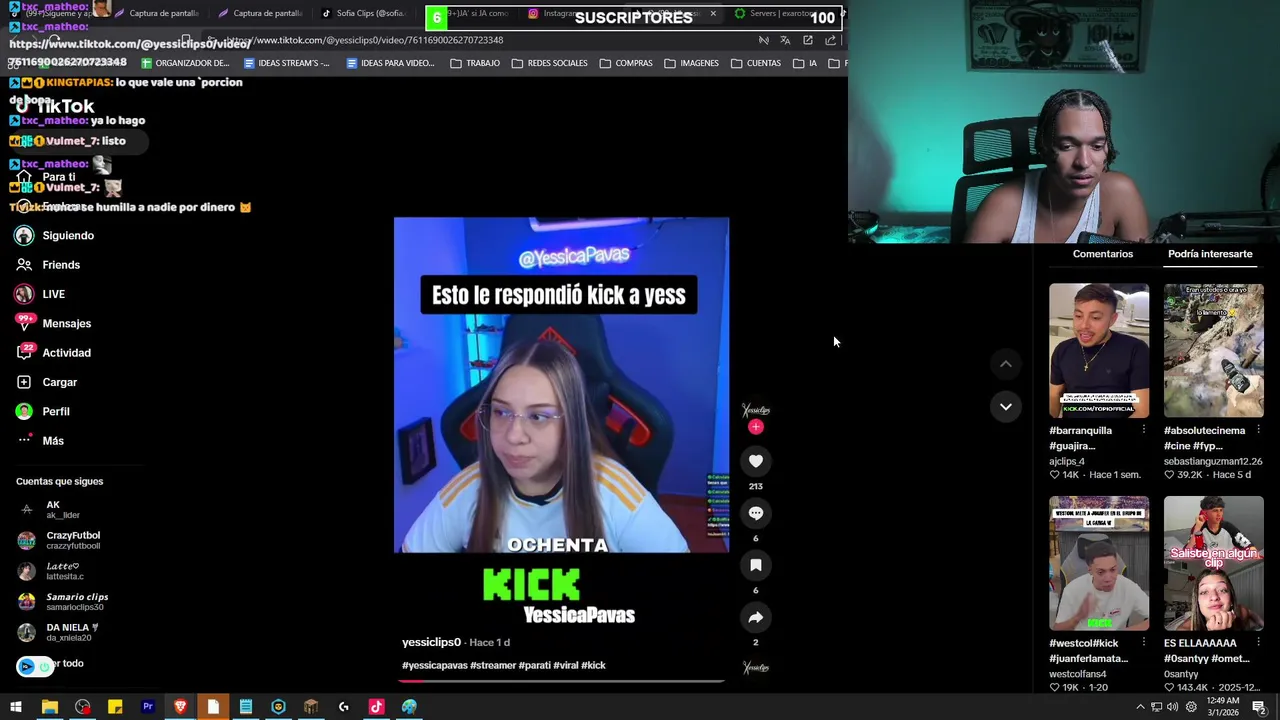Click the share icon in address bar
This screenshot has height=720, width=1280.
tap(831, 40)
